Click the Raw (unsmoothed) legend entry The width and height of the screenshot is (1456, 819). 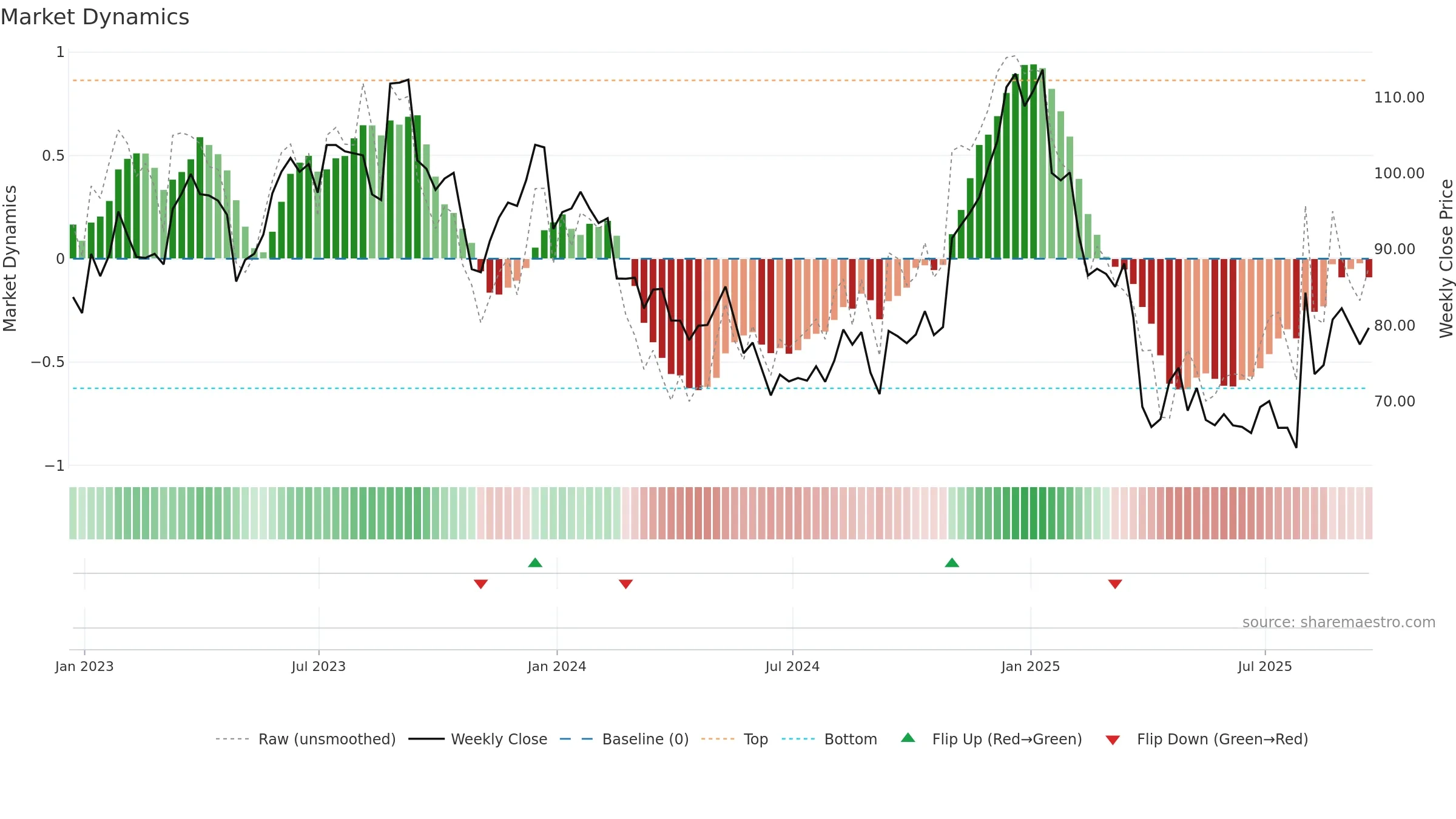pos(305,739)
